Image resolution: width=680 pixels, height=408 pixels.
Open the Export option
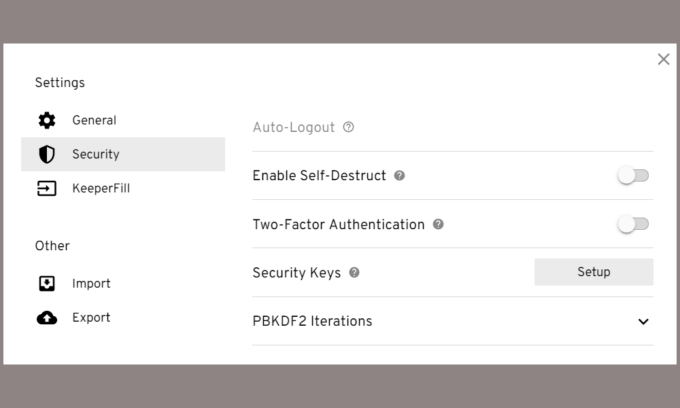pyautogui.click(x=91, y=318)
